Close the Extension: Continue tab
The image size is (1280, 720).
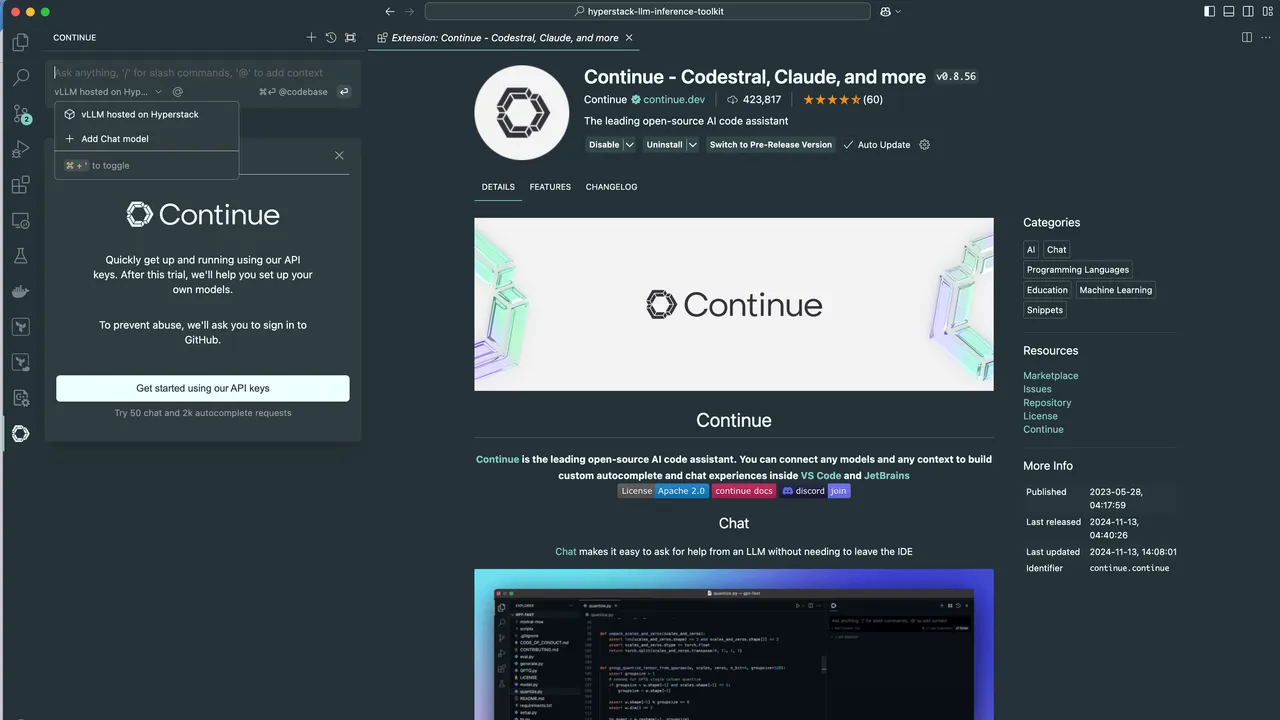629,37
